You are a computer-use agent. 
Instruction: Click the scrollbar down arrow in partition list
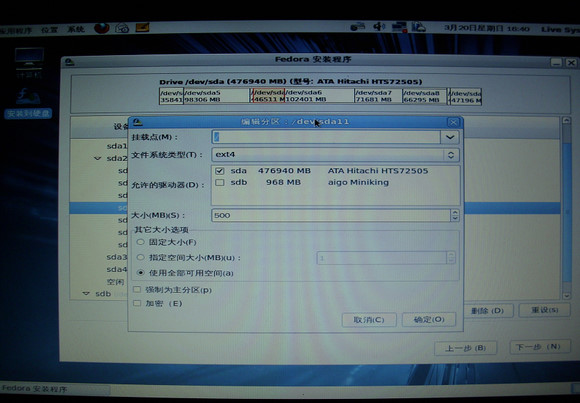[566, 296]
